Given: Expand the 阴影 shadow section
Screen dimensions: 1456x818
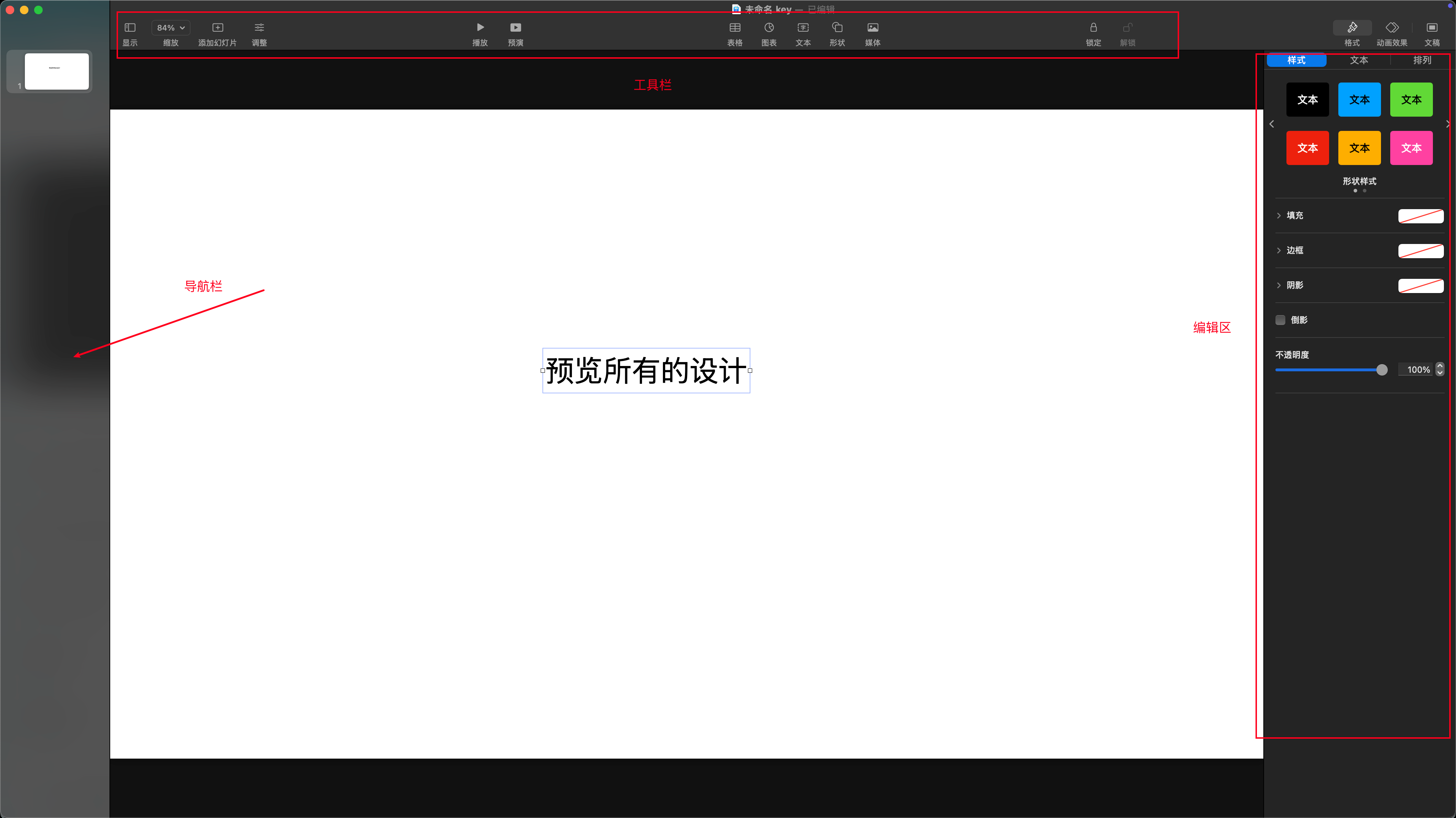Looking at the screenshot, I should pos(1279,285).
